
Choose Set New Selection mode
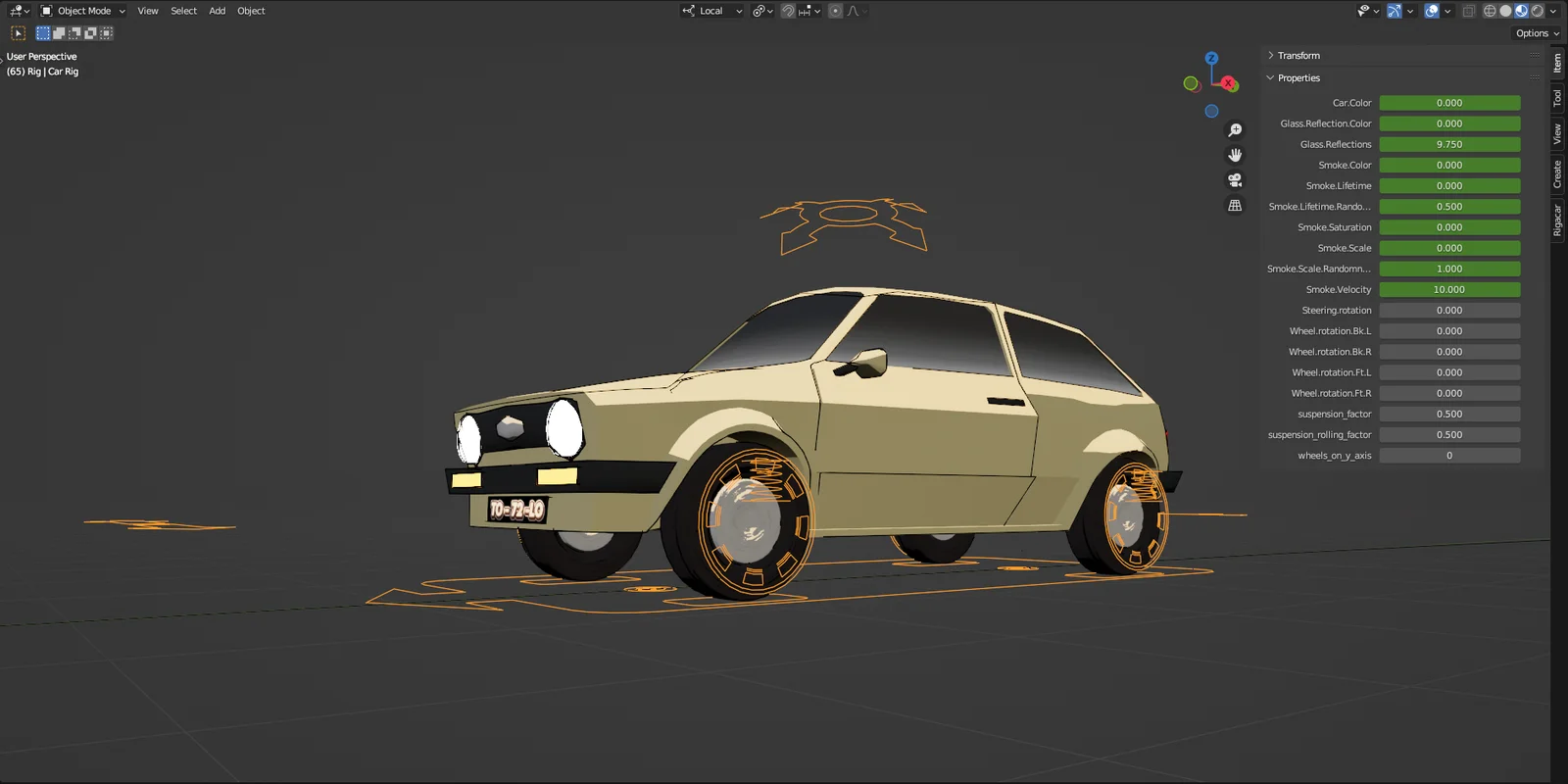tap(43, 33)
